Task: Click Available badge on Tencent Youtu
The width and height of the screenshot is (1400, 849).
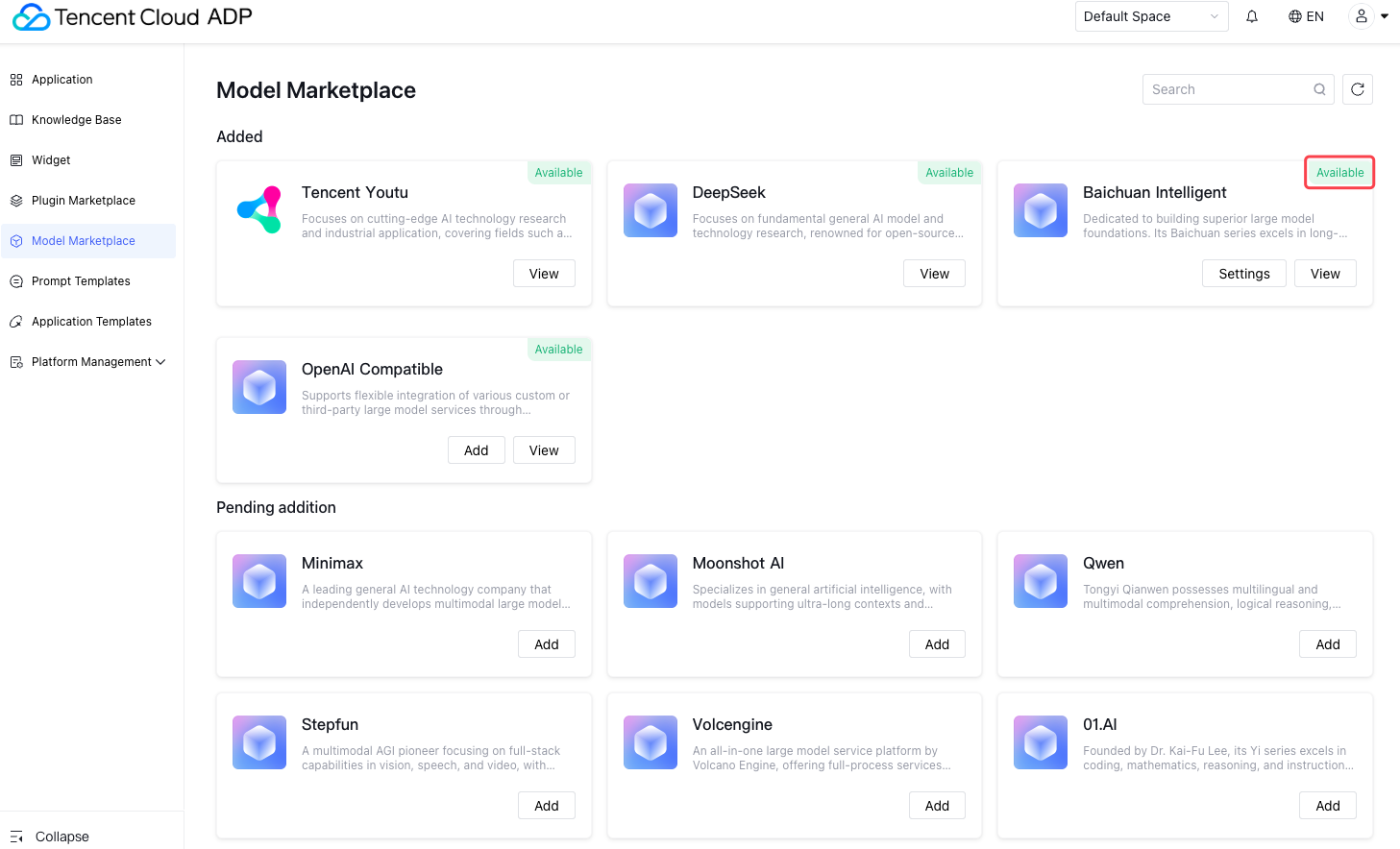Action: click(x=559, y=173)
